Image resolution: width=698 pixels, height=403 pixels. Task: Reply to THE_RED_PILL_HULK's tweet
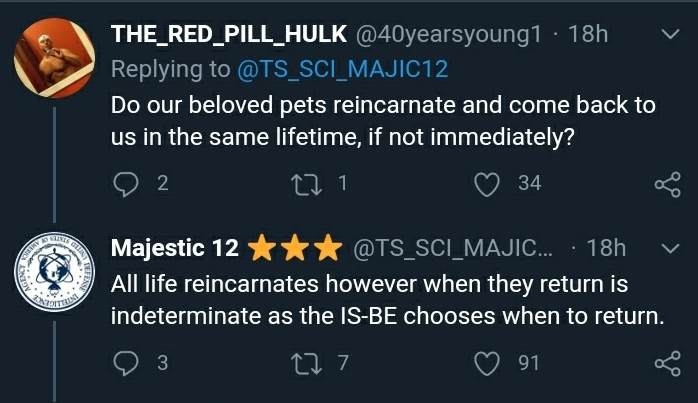point(126,184)
